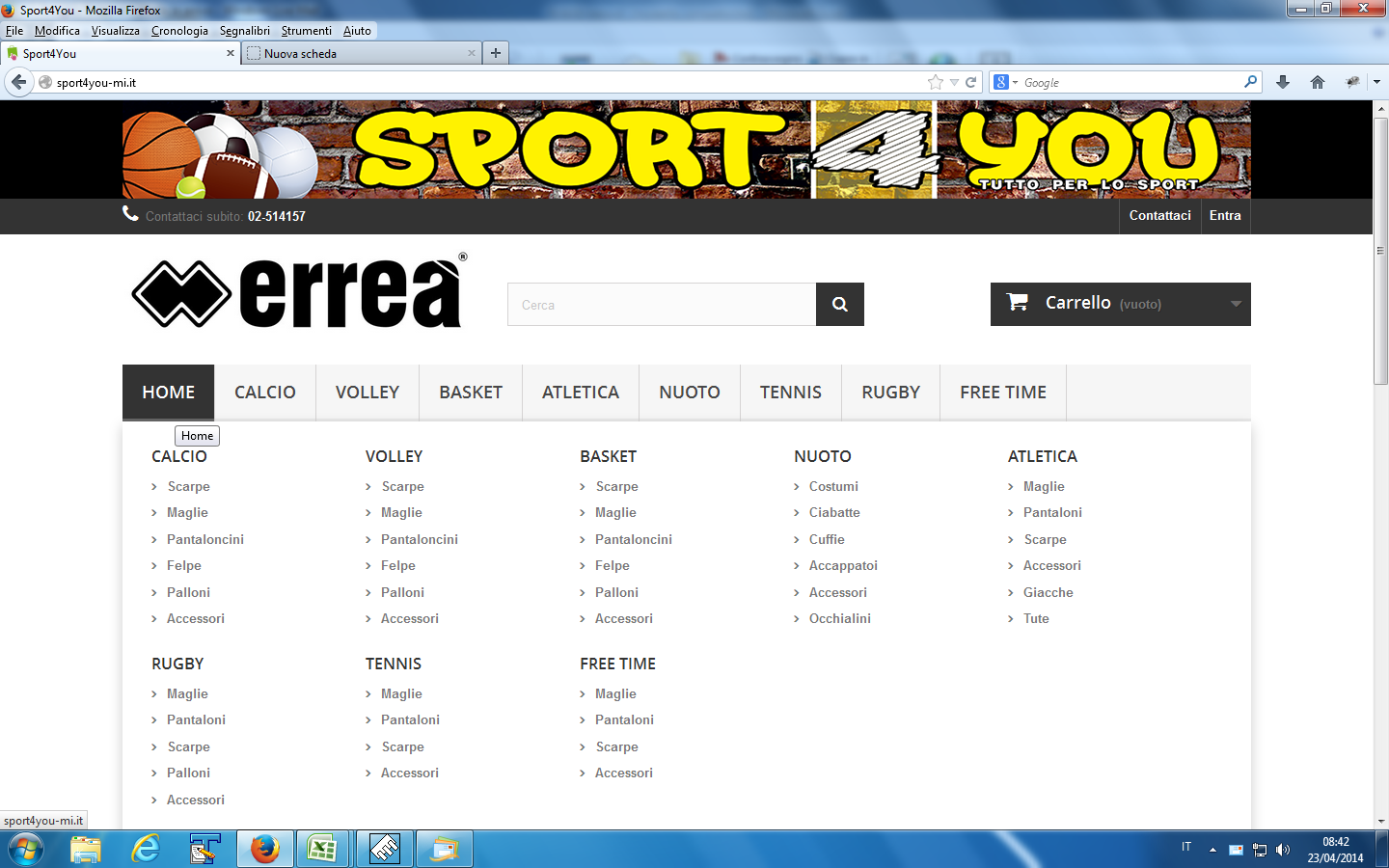Switch to the Excel taskbar button
Viewport: 1389px width, 868px height.
(323, 850)
